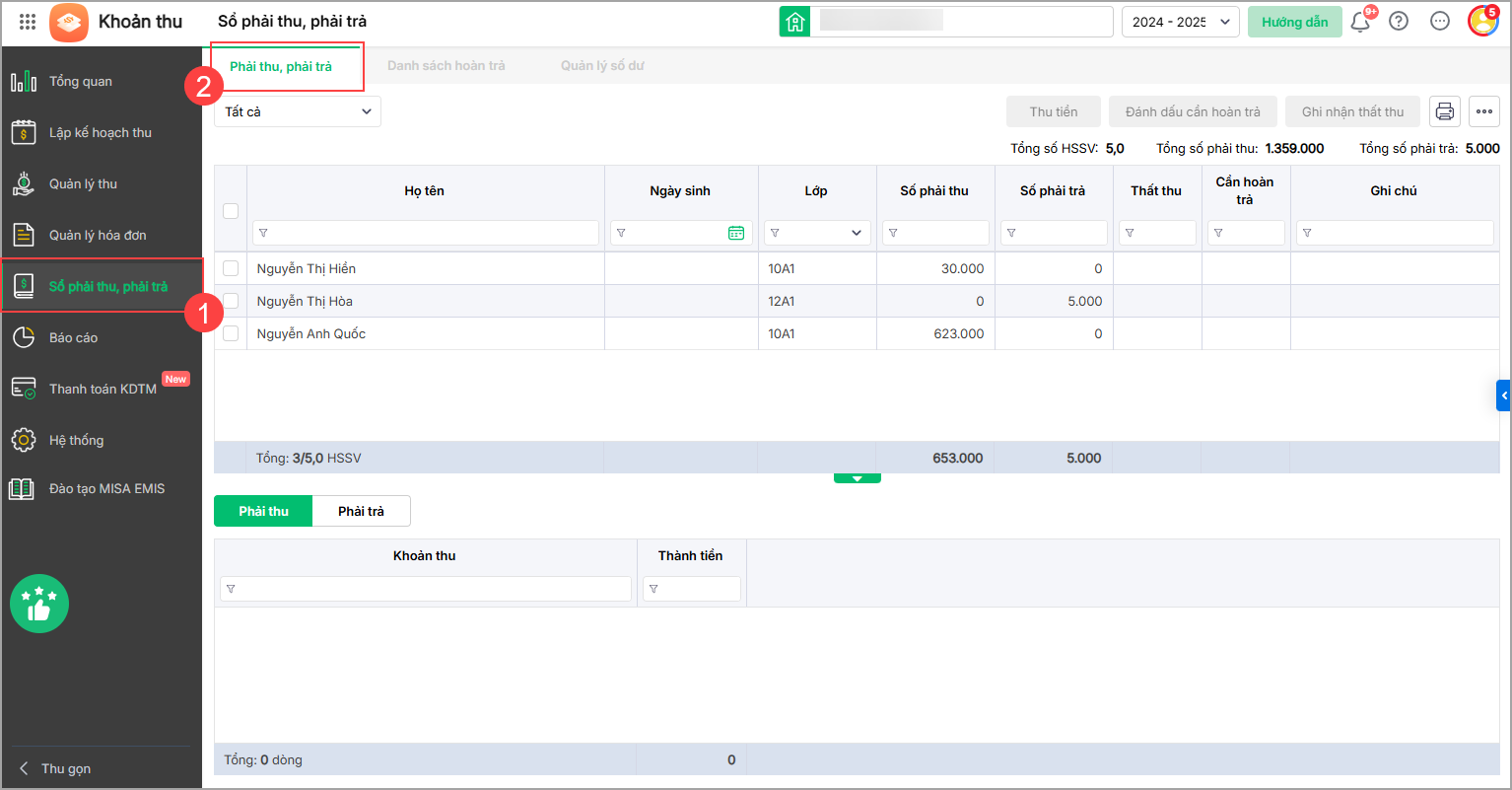Click the Thu tiền button
The height and width of the screenshot is (790, 1512).
coord(1054,111)
